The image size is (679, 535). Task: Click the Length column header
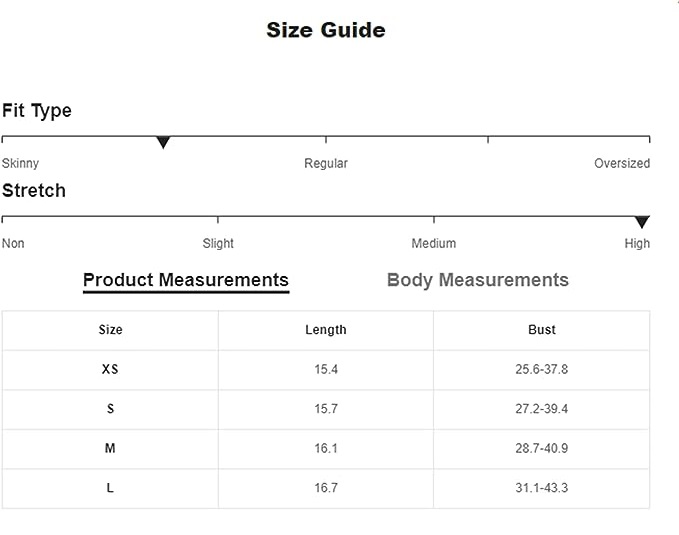pyautogui.click(x=326, y=330)
